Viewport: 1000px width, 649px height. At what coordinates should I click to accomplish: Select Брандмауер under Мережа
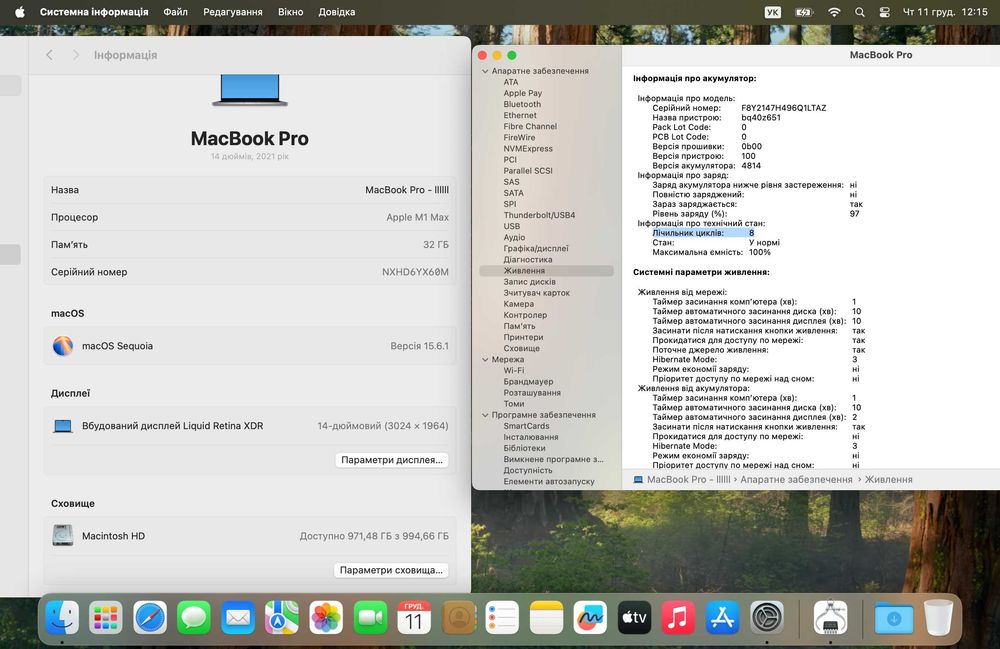click(528, 382)
